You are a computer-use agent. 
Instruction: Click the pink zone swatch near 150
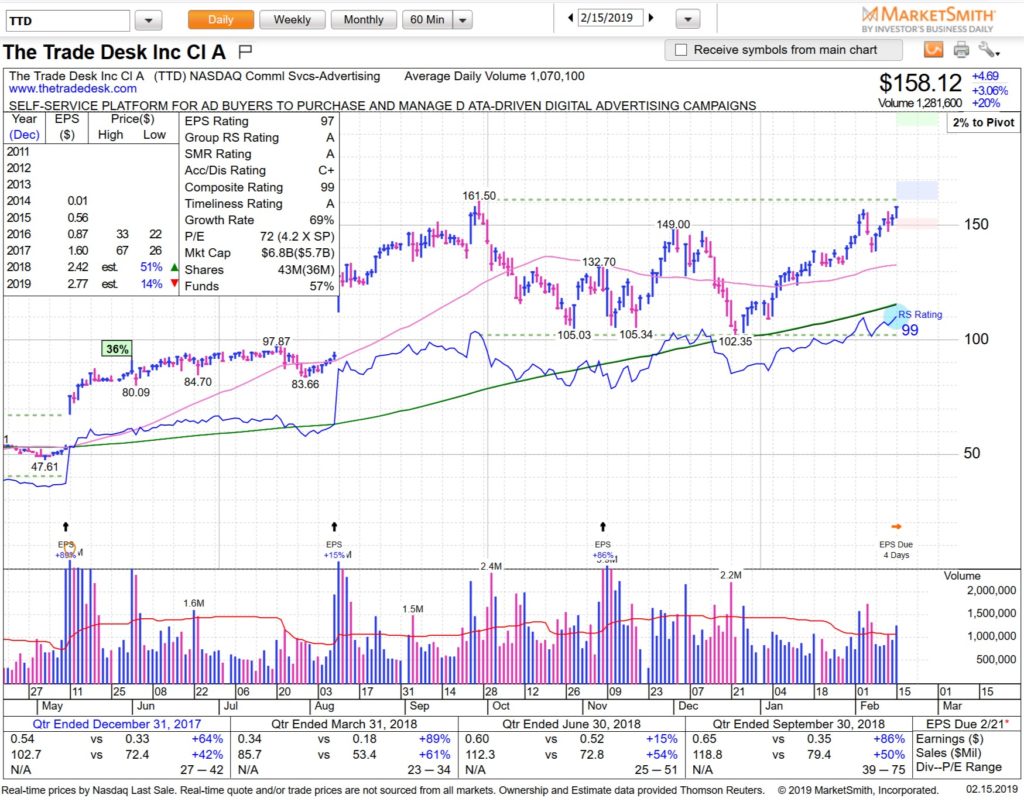917,223
